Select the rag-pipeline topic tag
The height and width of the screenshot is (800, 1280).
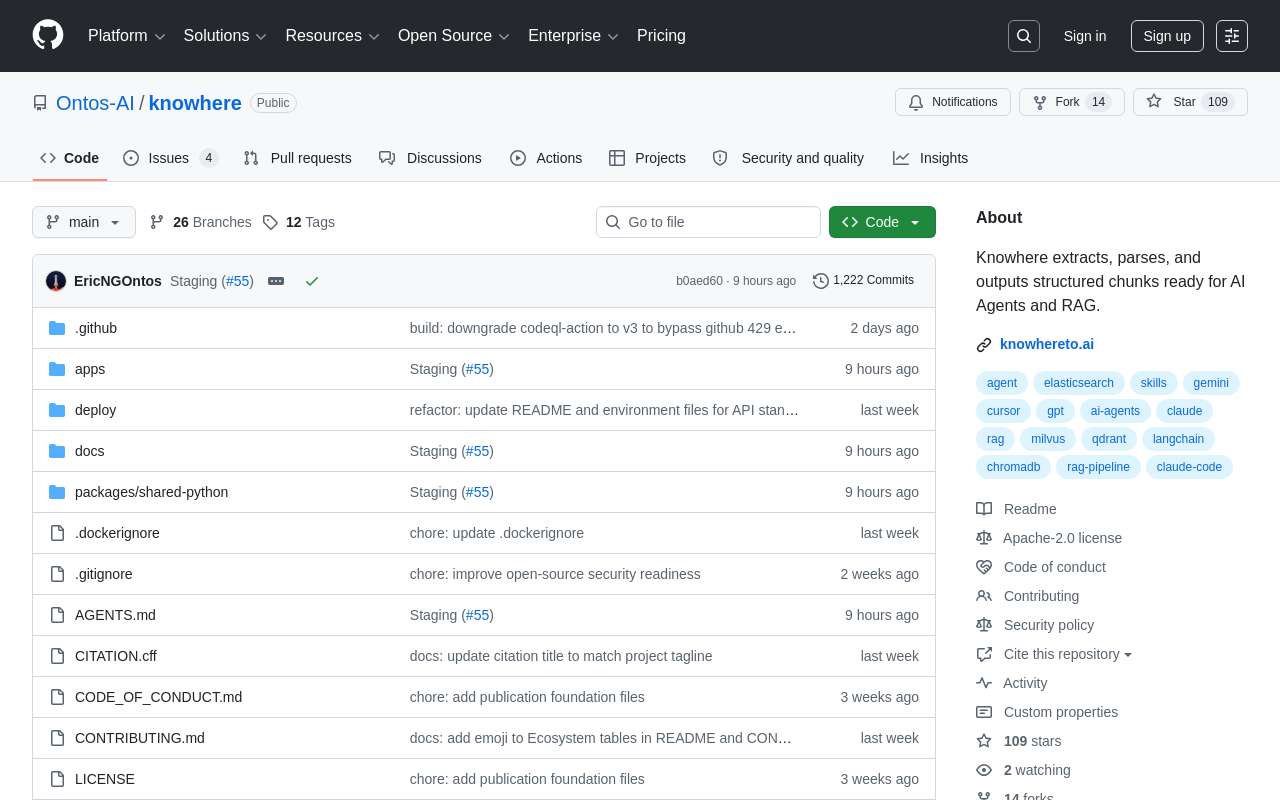pyautogui.click(x=1098, y=467)
